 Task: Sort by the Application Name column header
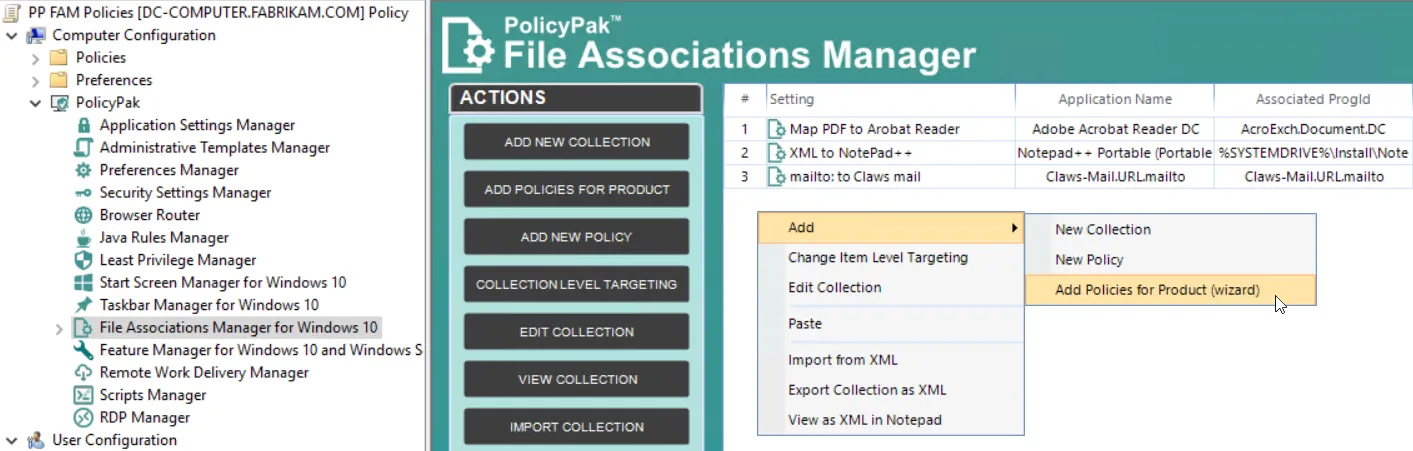point(1115,100)
